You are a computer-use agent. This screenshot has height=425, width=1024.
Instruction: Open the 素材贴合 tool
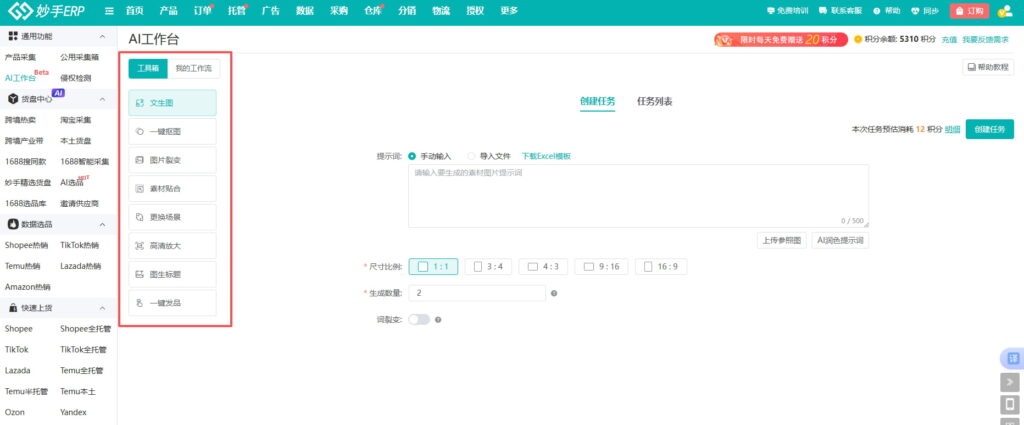[x=172, y=189]
